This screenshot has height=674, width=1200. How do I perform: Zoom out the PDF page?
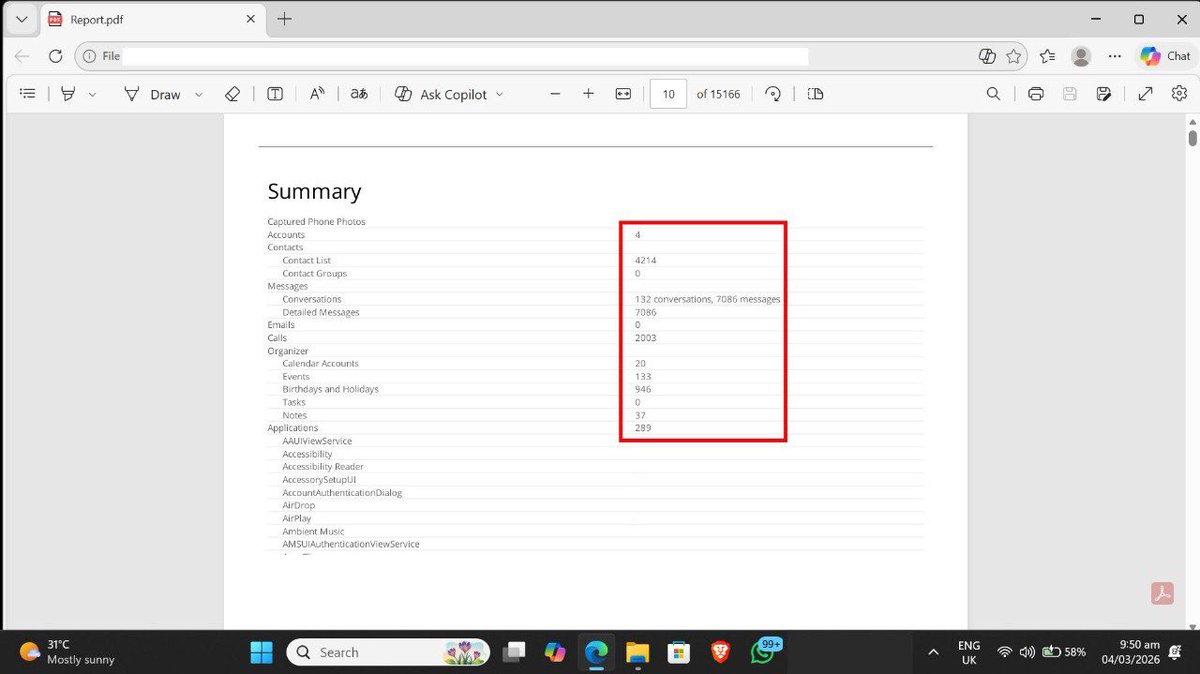[x=556, y=94]
